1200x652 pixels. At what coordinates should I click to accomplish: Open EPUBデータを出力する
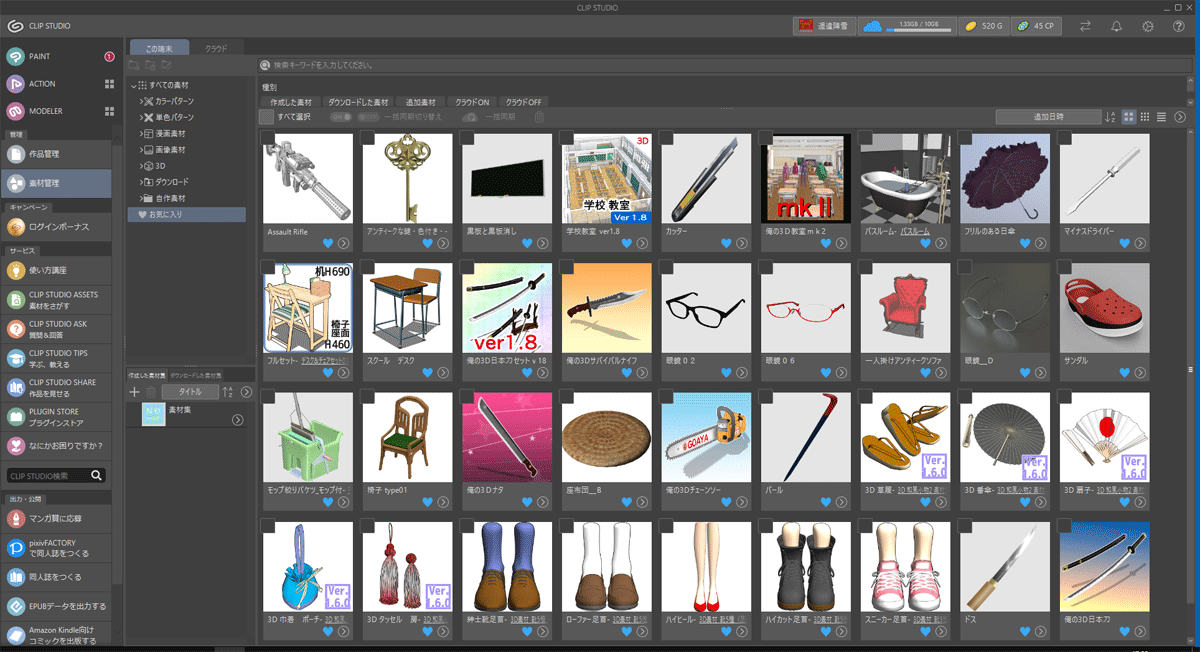58,606
